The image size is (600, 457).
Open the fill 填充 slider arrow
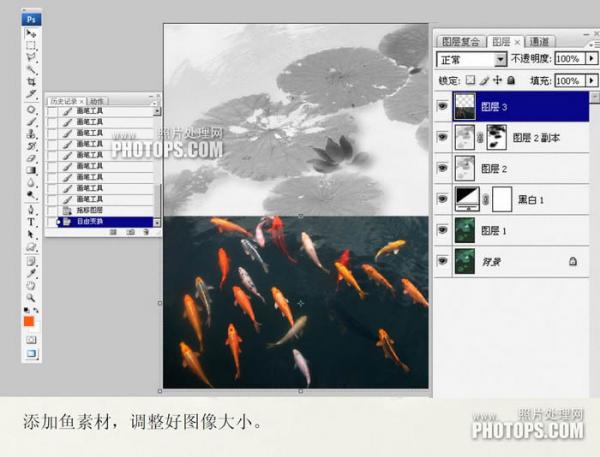[592, 81]
